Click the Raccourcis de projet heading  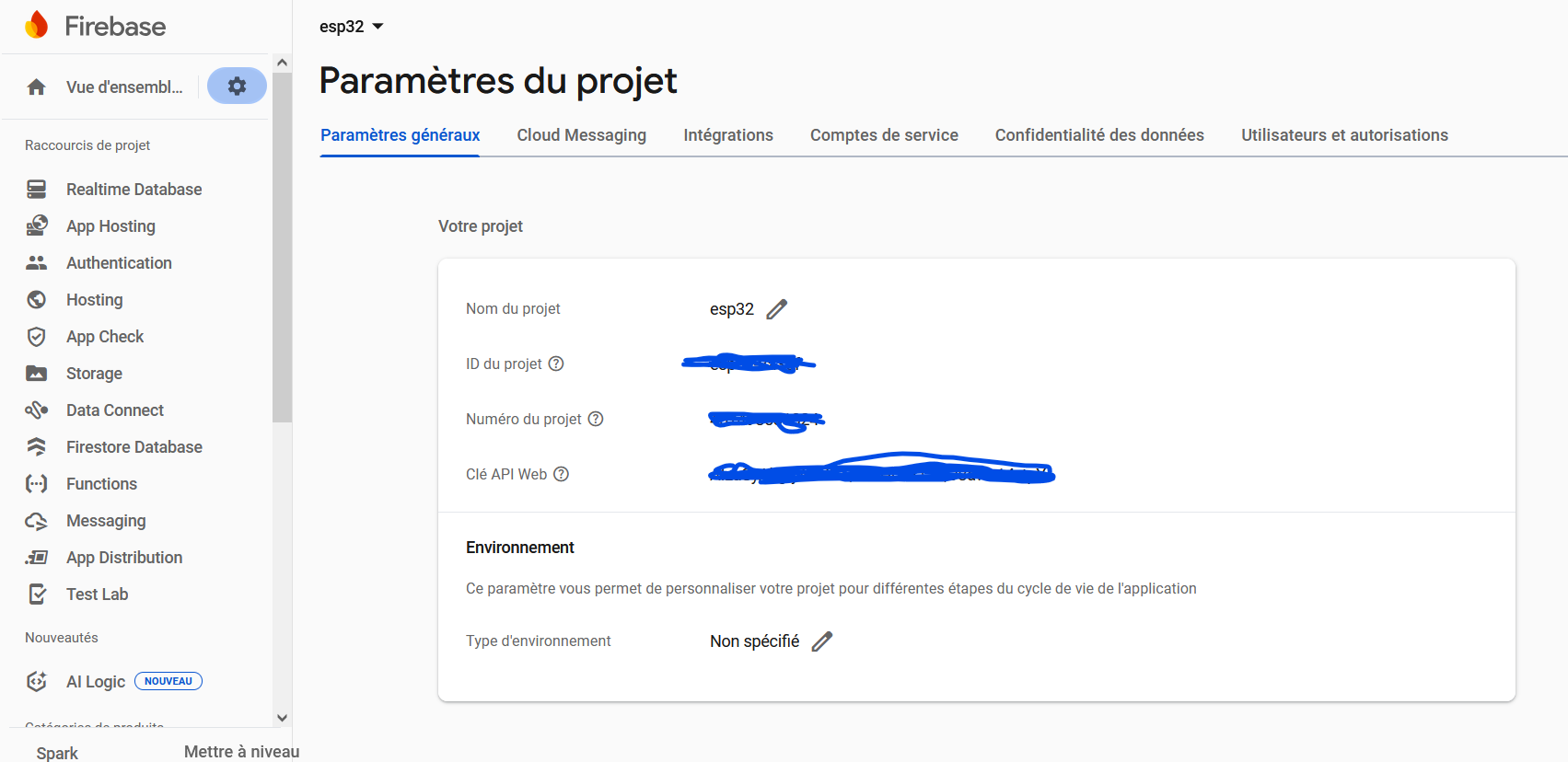87,145
